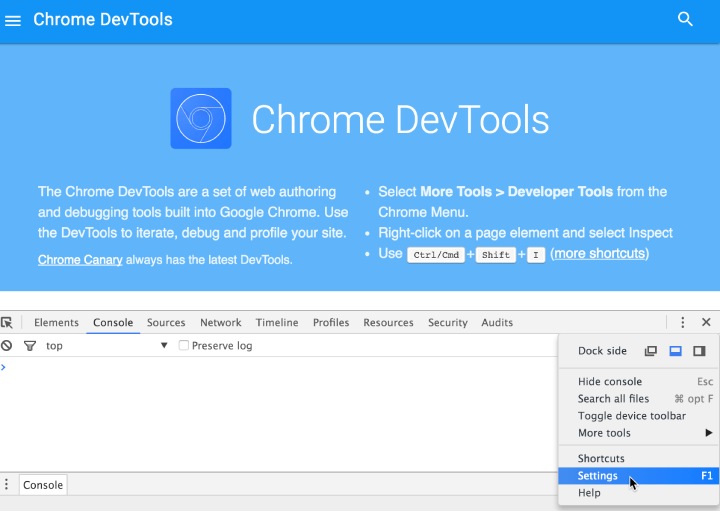Screen dimensions: 720x511
Task: Click Toggle device toolbar menu item
Action: tap(639, 416)
